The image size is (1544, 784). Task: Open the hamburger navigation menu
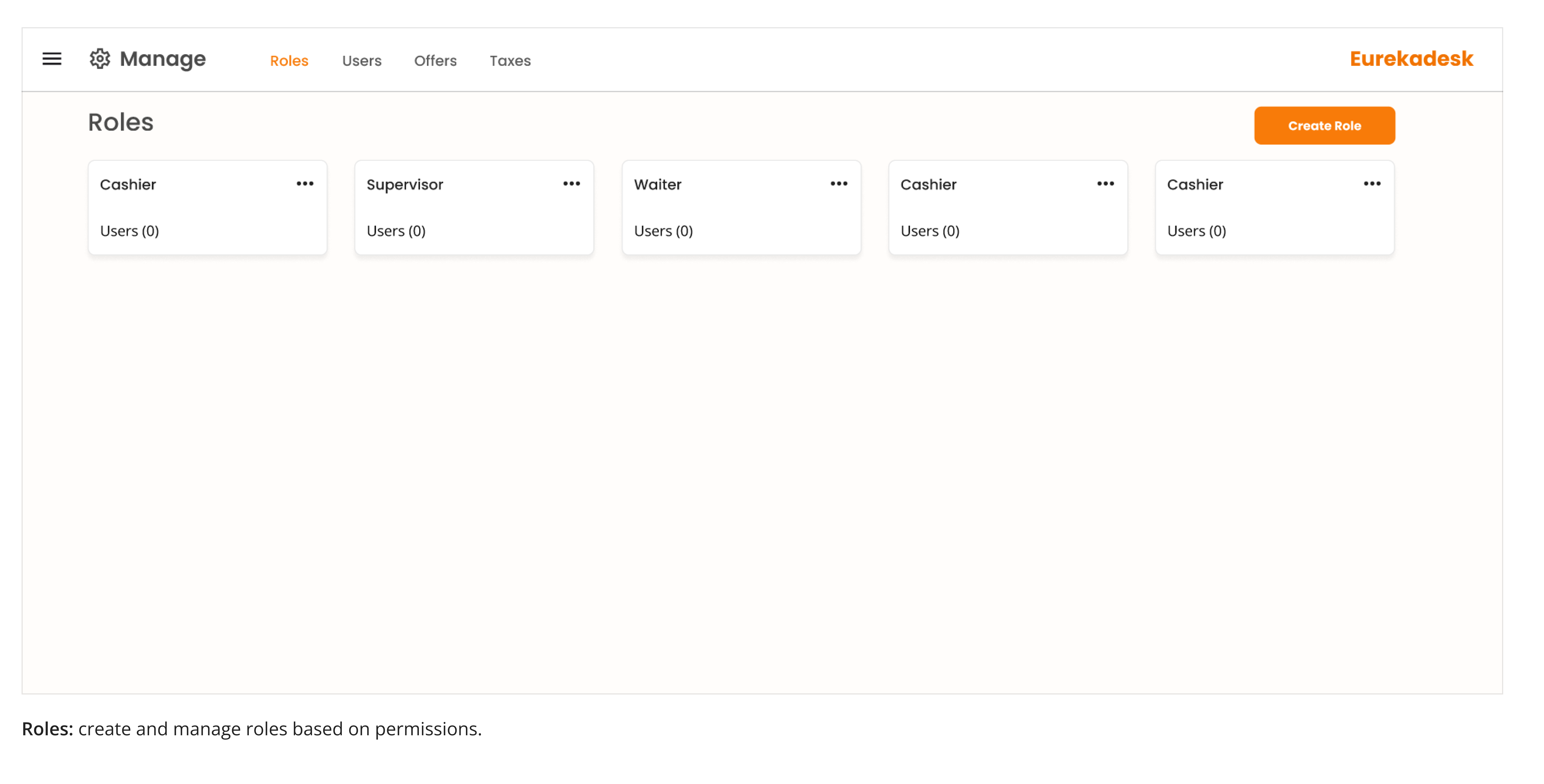52,59
